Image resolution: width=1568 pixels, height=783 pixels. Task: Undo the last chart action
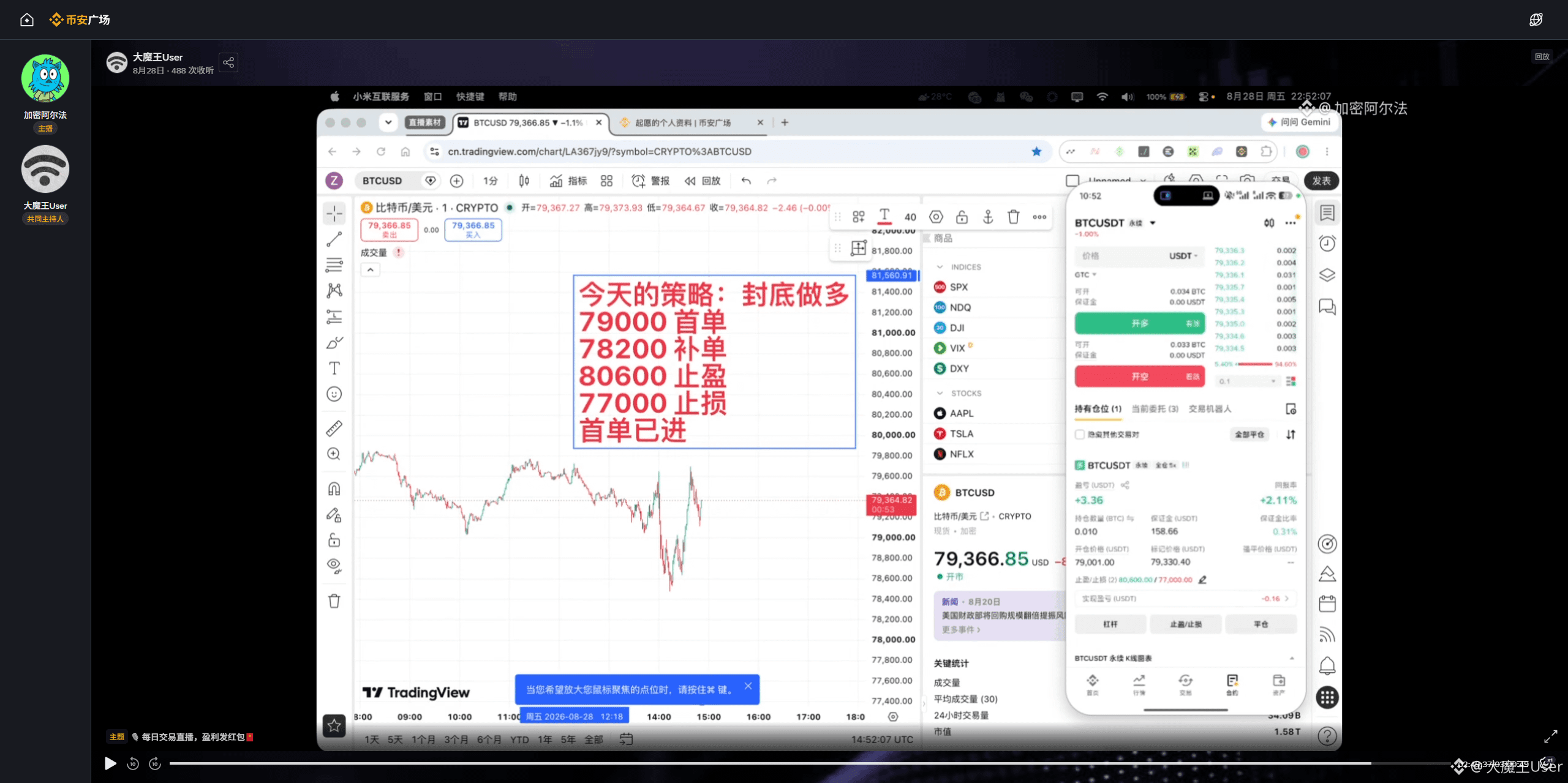tap(746, 181)
